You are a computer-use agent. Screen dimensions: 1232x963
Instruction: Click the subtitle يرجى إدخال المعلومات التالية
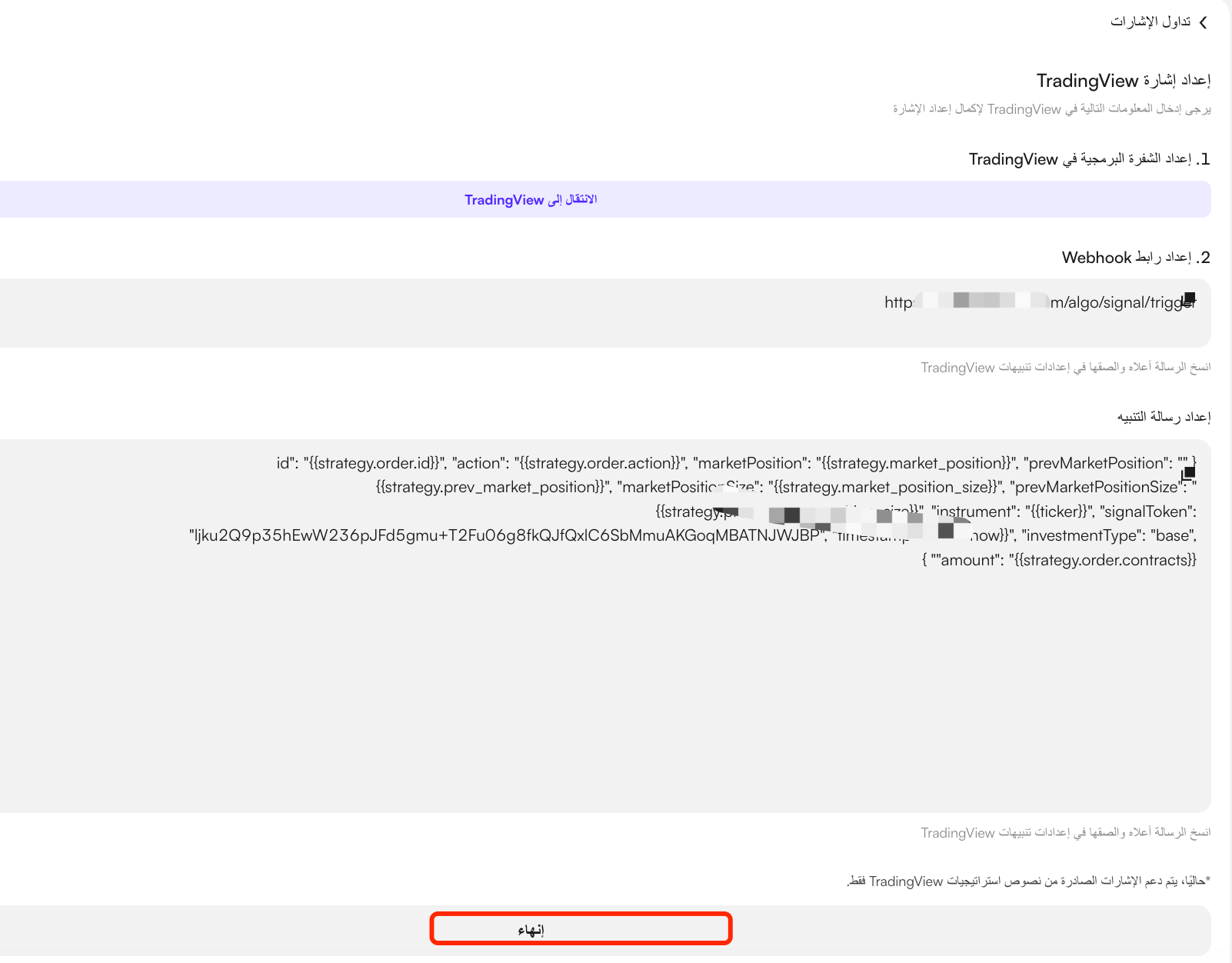(1052, 109)
